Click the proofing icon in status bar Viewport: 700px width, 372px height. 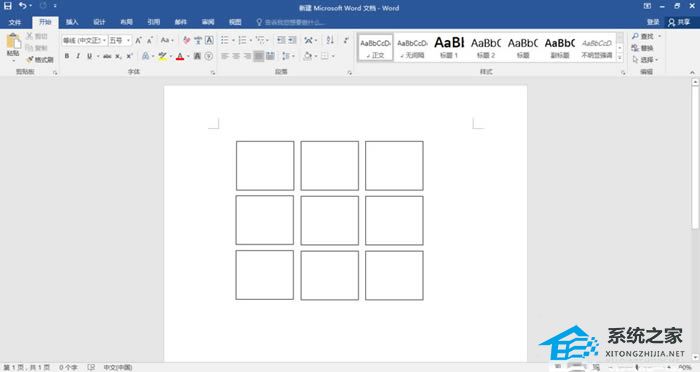(x=91, y=367)
